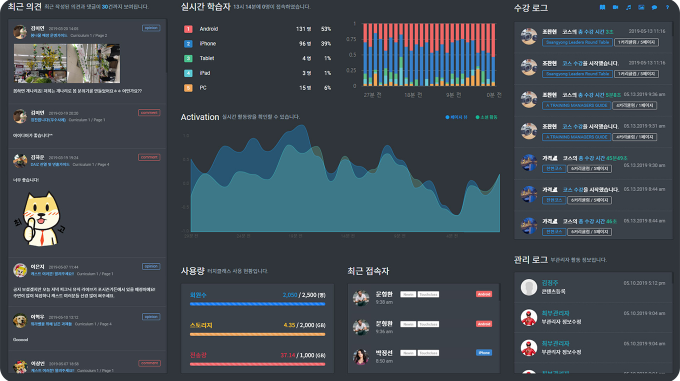Click the 스토리지 storage usage bar
Image resolution: width=680 pixels, height=381 pixels.
(258, 334)
